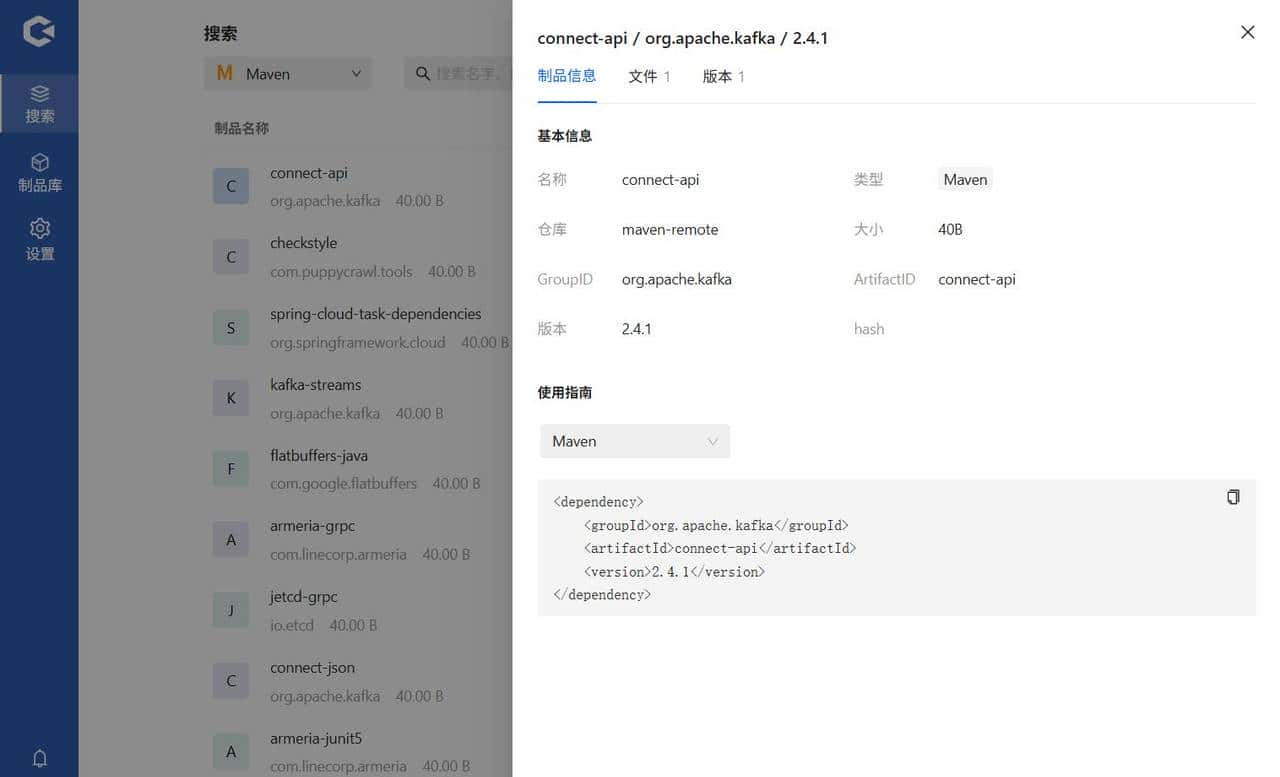This screenshot has height=777, width=1280.
Task: Click the C avatar of checkstyle
Action: point(231,257)
